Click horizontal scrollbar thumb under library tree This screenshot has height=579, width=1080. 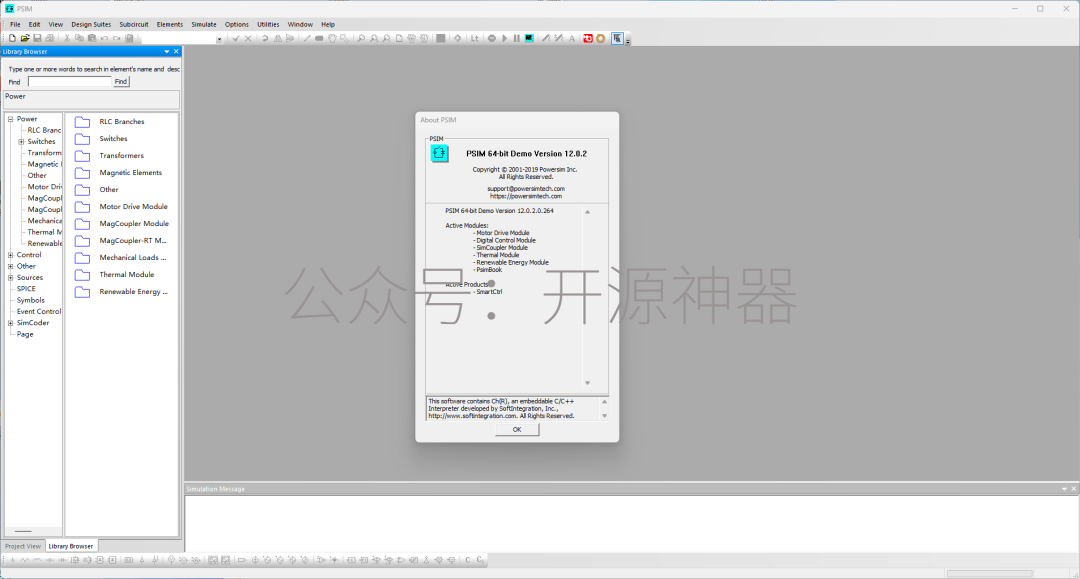[23, 531]
